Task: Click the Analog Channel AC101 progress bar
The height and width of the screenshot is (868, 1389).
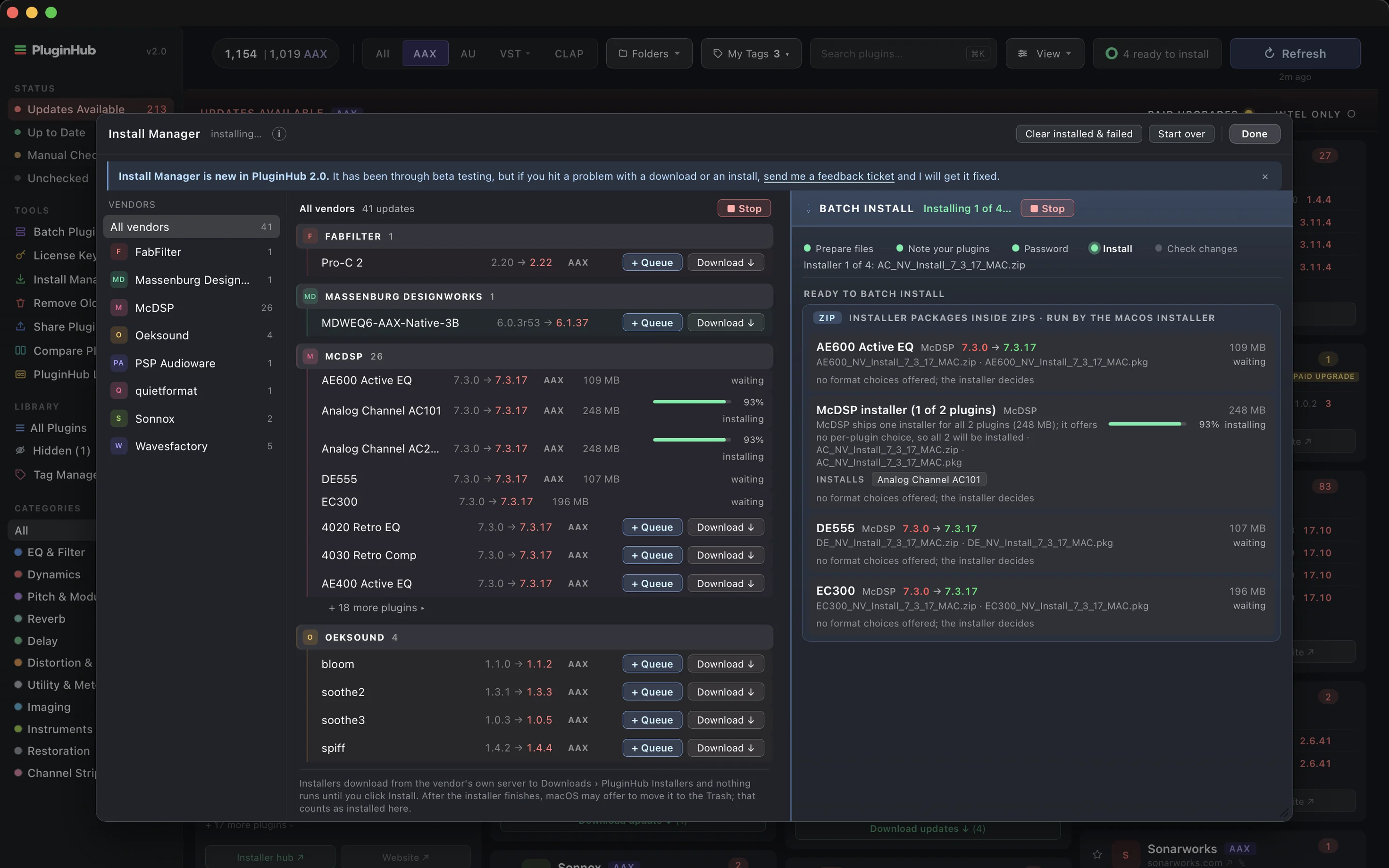Action: click(692, 402)
